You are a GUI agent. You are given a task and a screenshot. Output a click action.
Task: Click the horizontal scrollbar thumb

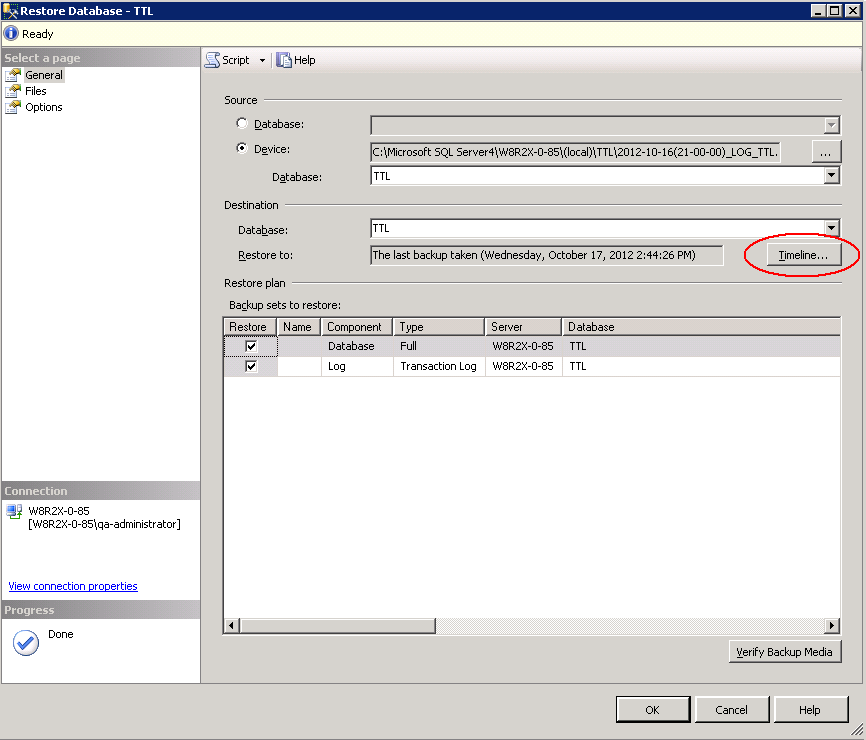coord(337,626)
